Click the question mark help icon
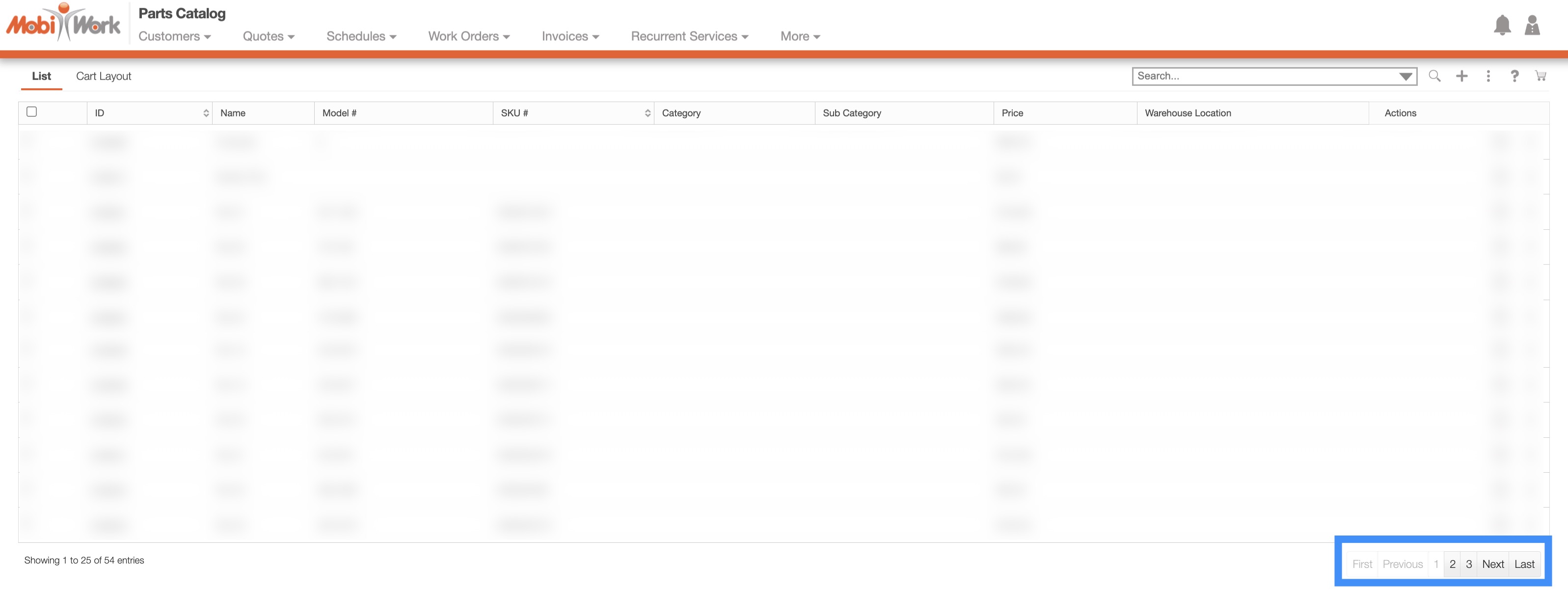The height and width of the screenshot is (590, 1568). click(x=1514, y=76)
